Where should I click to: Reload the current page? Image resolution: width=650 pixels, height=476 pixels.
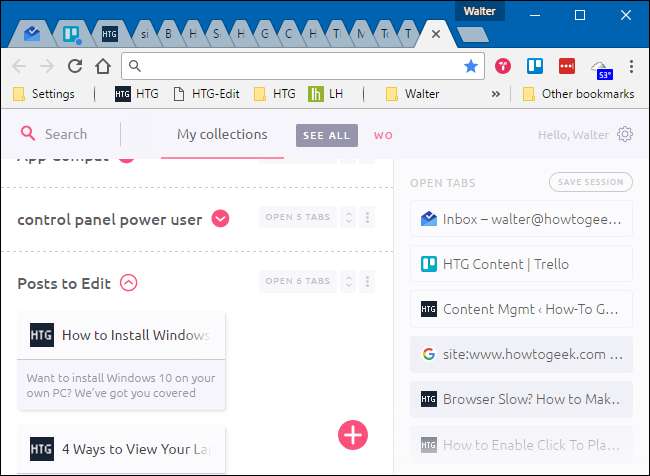tap(75, 66)
